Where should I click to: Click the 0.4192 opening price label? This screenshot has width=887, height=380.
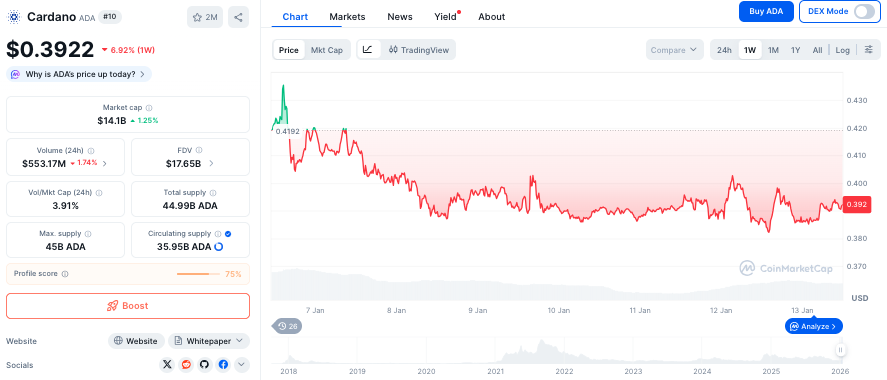coord(287,131)
